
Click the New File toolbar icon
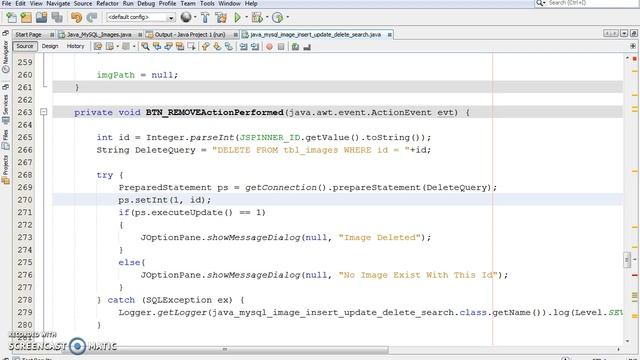pyautogui.click(x=11, y=17)
